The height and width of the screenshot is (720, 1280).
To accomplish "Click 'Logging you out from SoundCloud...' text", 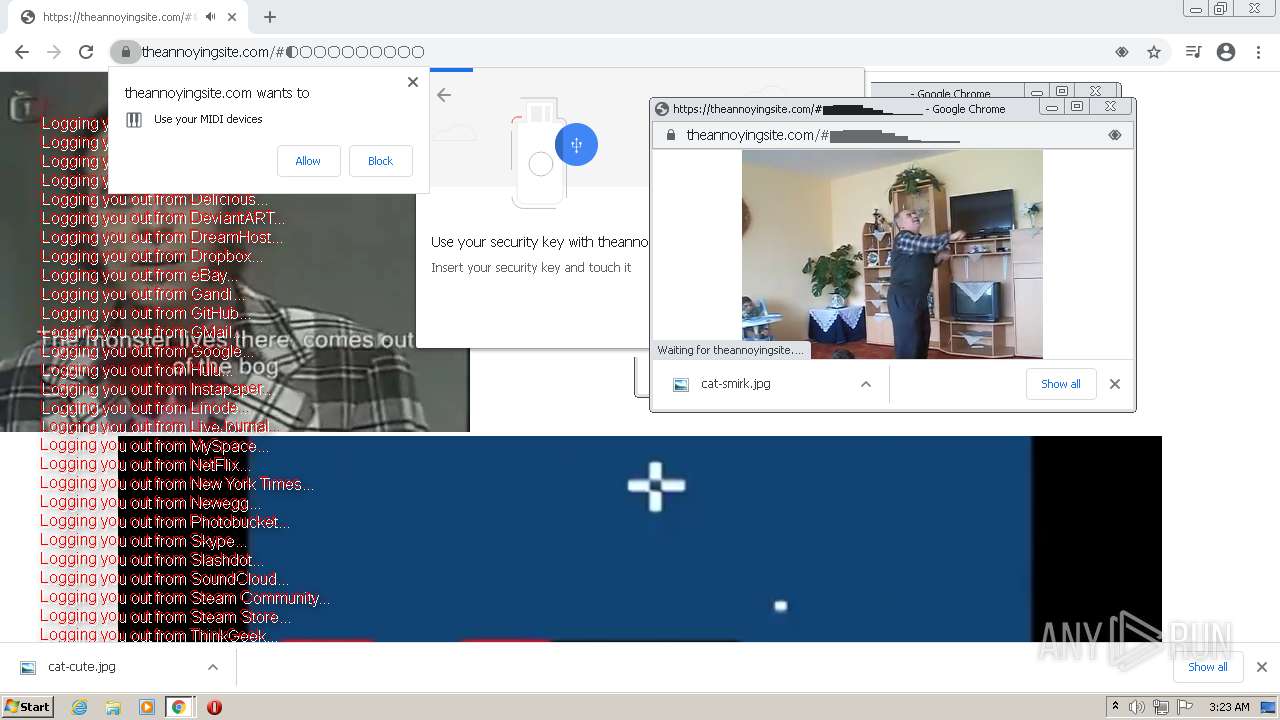I will (165, 579).
